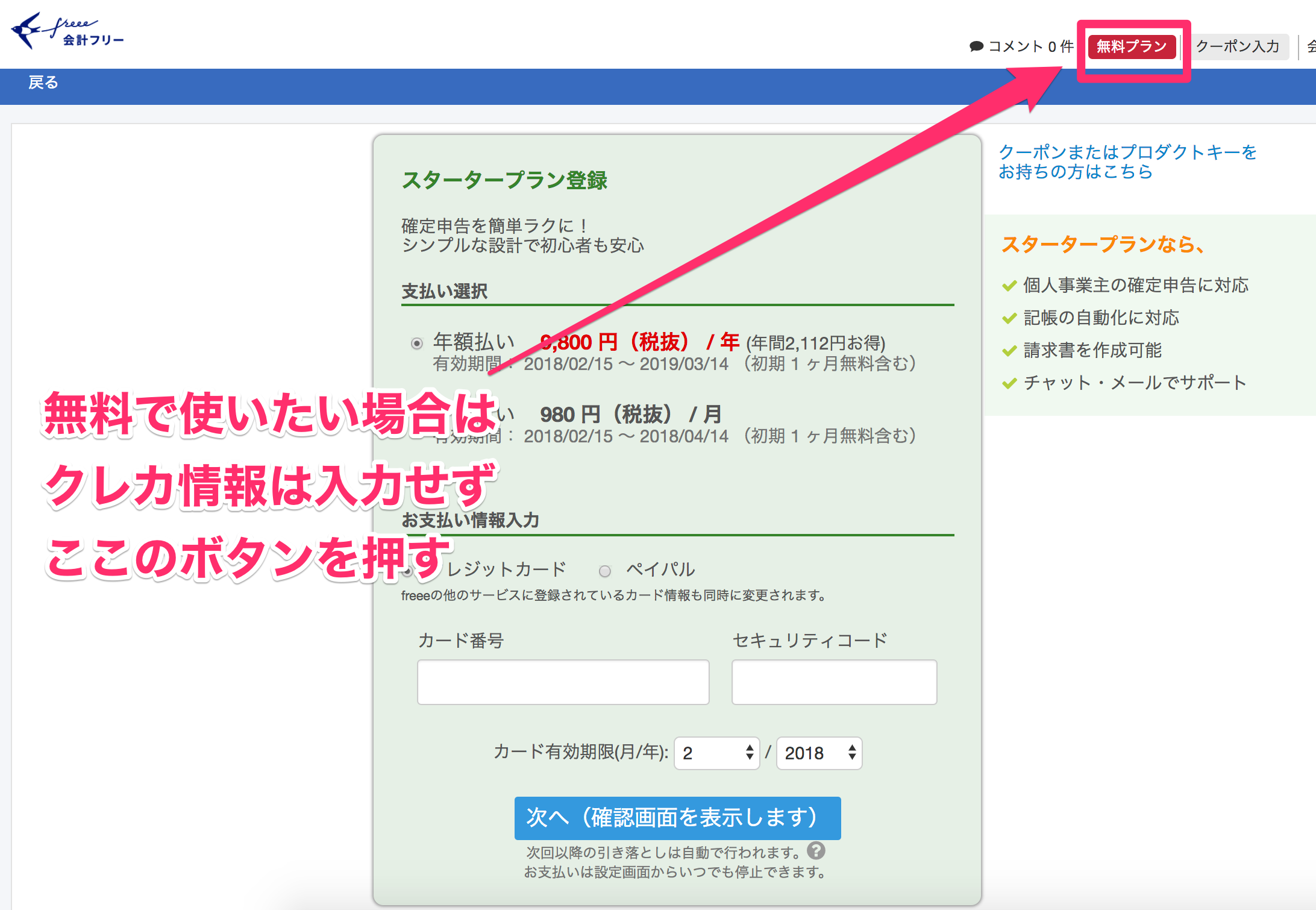The image size is (1316, 910).
Task: Click checkmark beside チャット・メールでサポート
Action: pos(1009,383)
